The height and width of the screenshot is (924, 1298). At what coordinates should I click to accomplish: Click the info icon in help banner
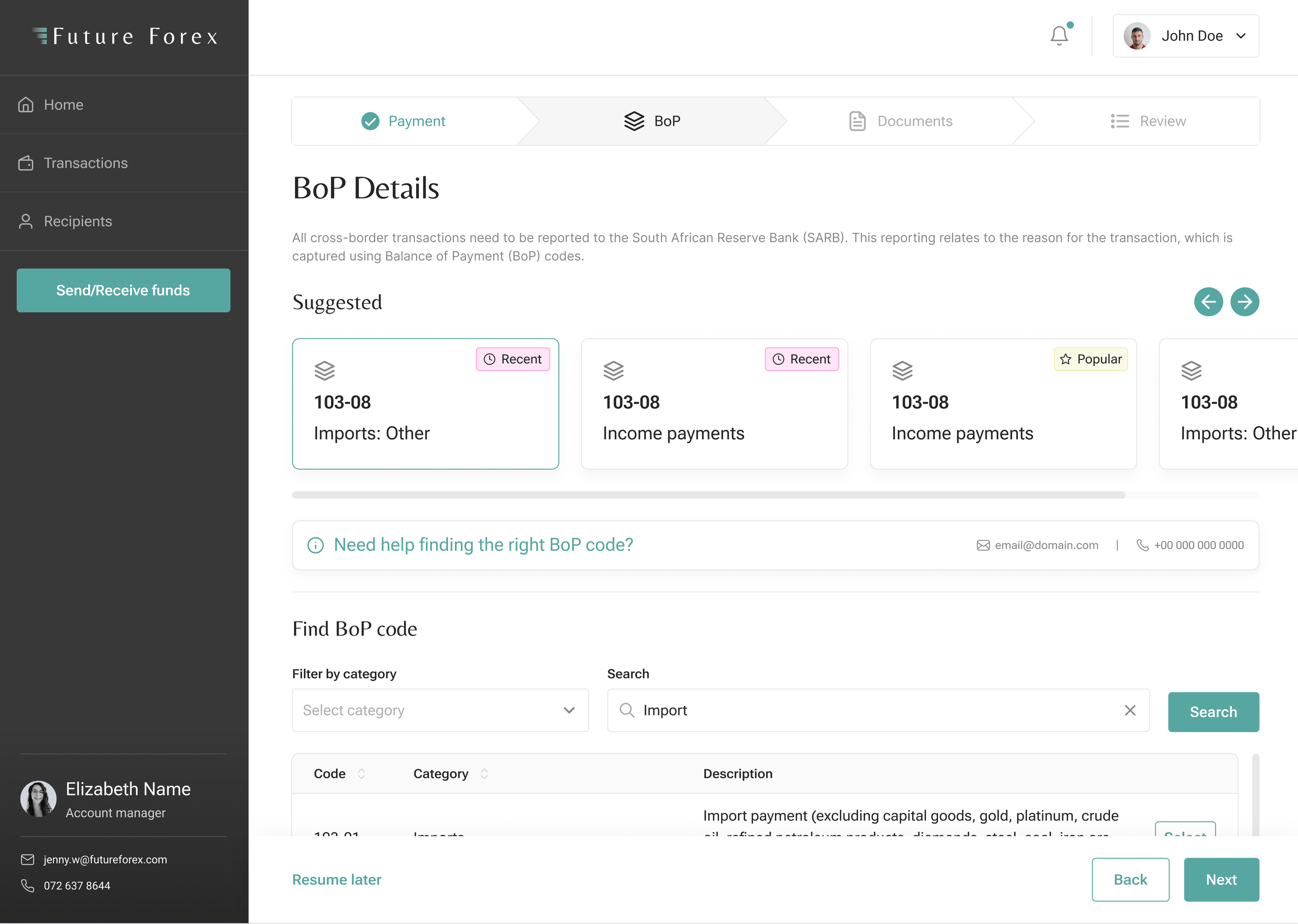[315, 545]
